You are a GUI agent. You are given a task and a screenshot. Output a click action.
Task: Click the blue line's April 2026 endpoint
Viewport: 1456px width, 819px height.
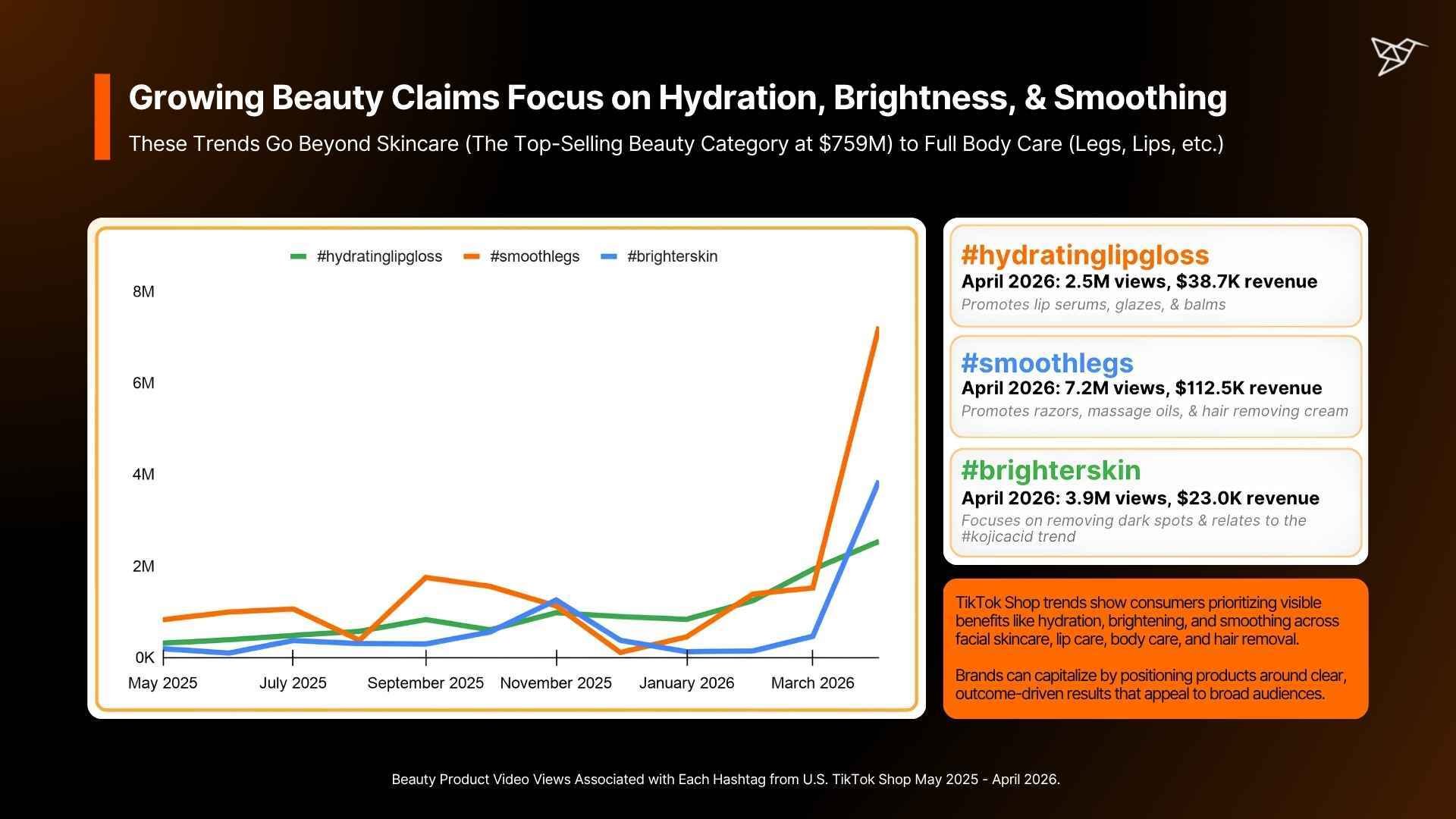[877, 484]
